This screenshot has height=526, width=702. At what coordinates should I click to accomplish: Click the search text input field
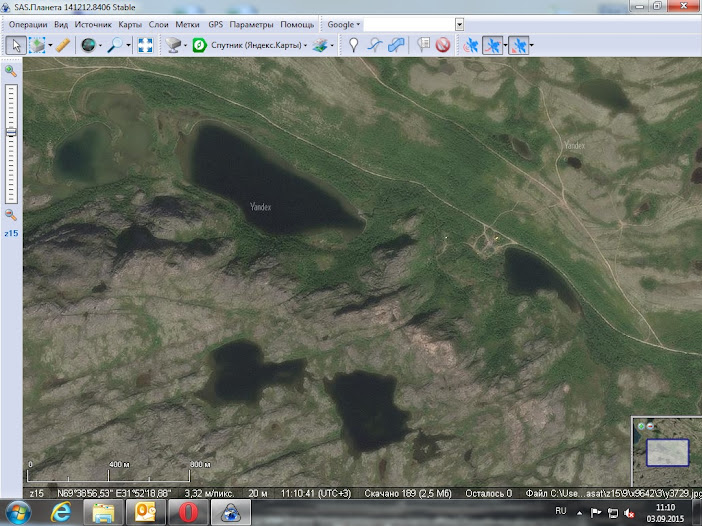(409, 25)
